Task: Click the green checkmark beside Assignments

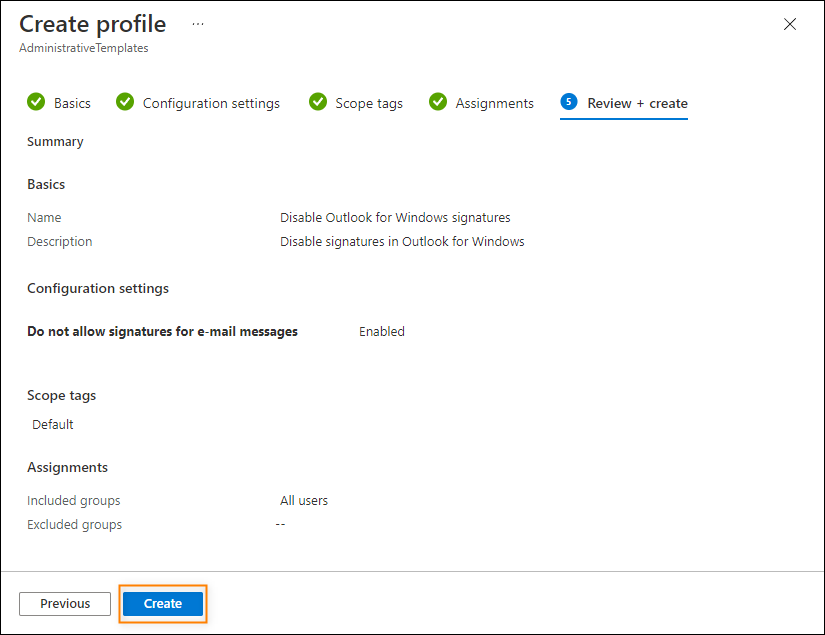Action: (x=438, y=102)
